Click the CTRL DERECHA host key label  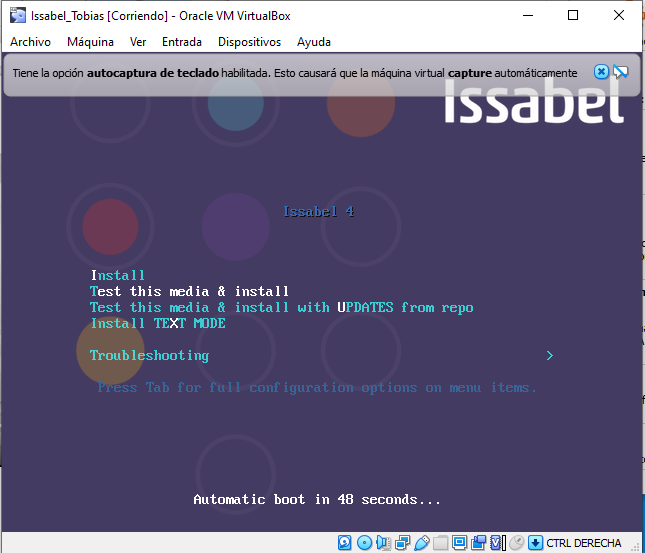point(583,543)
